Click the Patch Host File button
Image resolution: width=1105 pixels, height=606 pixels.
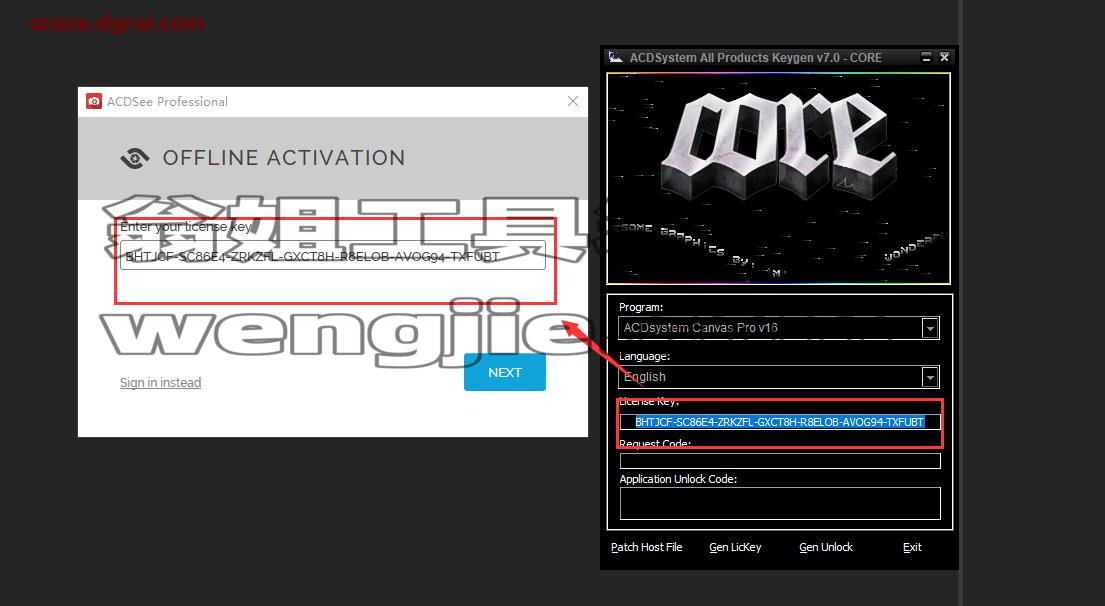pos(646,548)
